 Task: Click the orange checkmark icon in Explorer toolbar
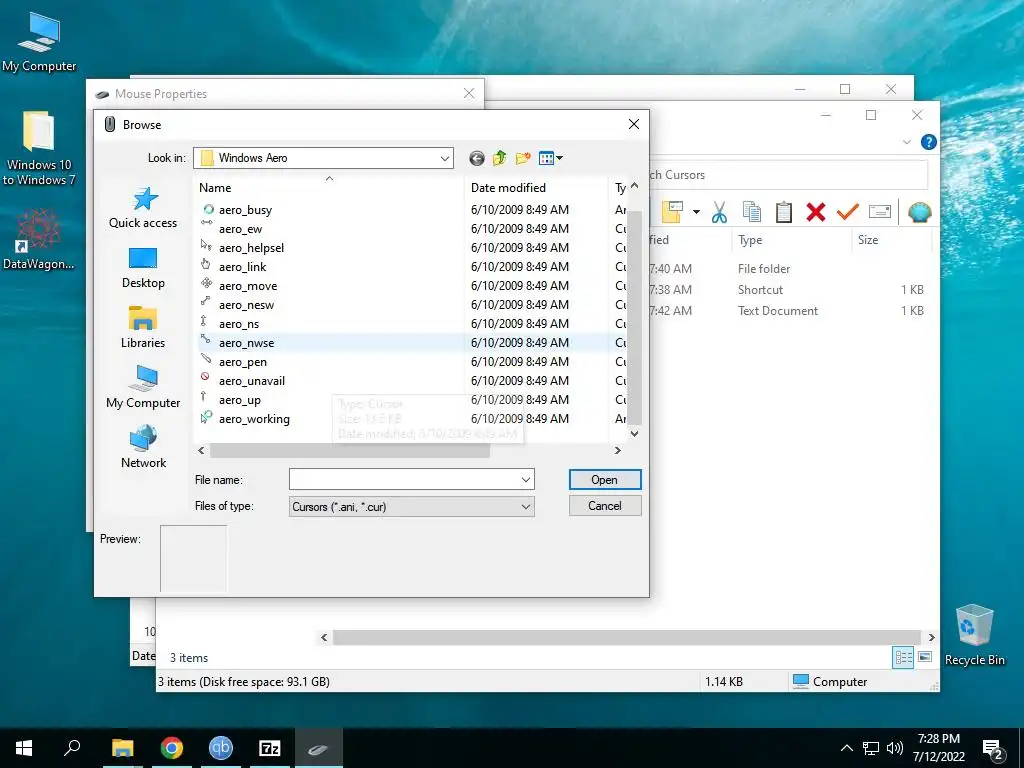[x=848, y=212]
